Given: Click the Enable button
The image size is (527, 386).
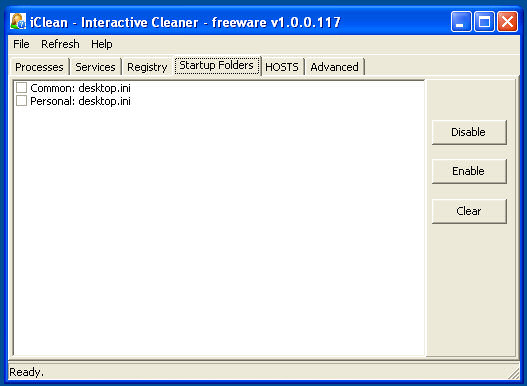Looking at the screenshot, I should tap(469, 171).
